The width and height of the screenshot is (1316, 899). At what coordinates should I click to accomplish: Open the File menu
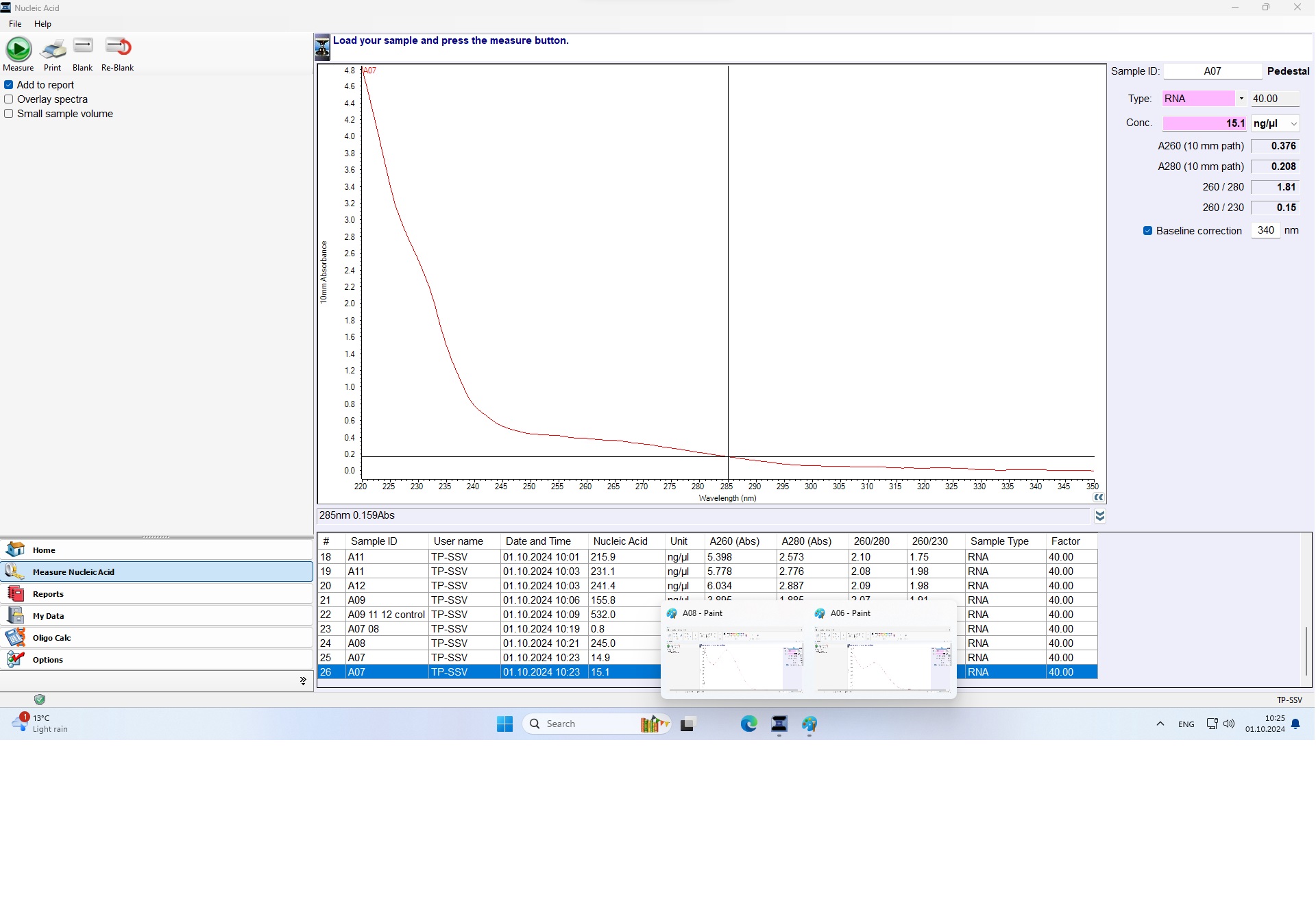pos(15,24)
